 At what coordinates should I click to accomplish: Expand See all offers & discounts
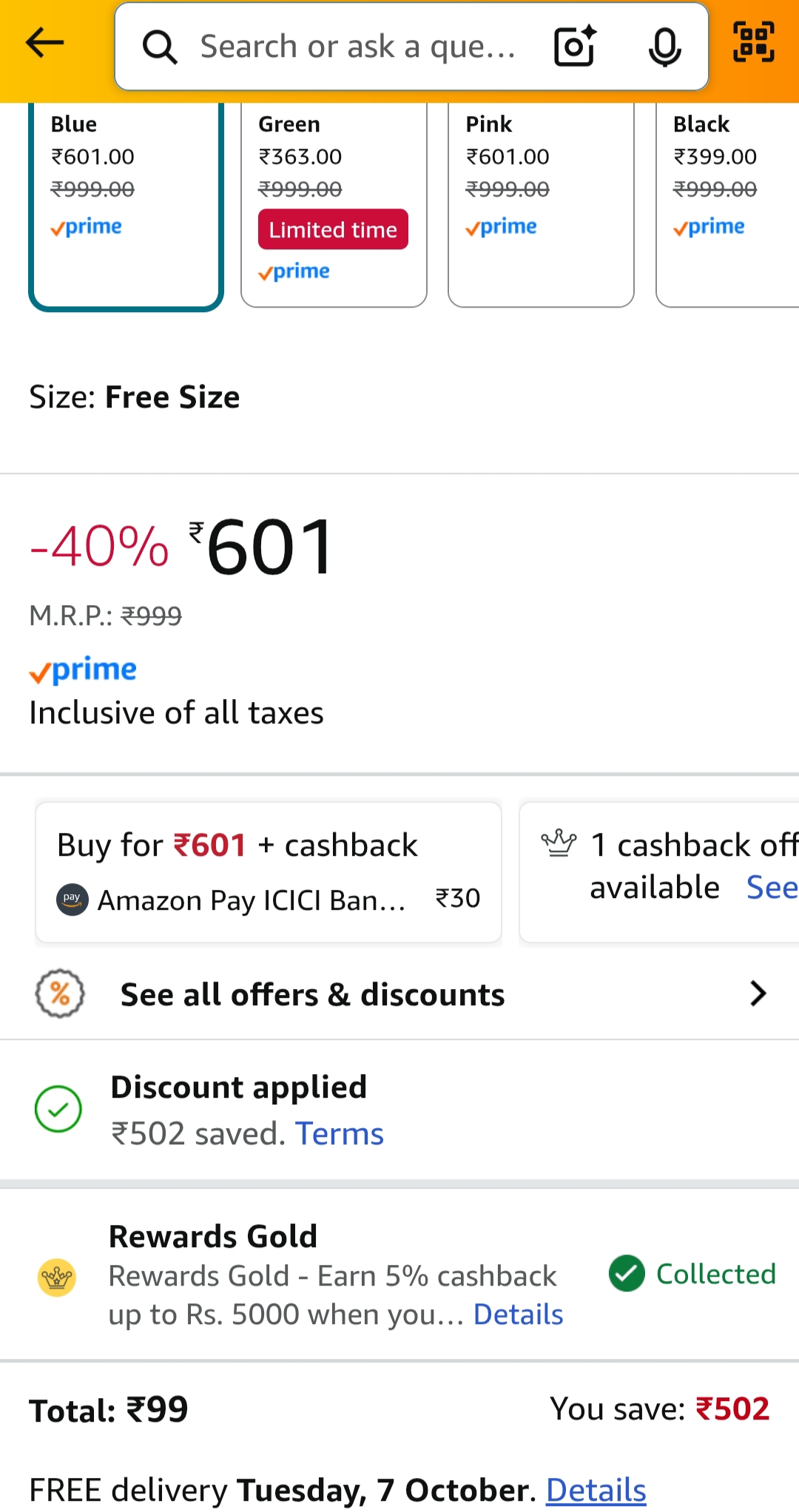point(312,995)
